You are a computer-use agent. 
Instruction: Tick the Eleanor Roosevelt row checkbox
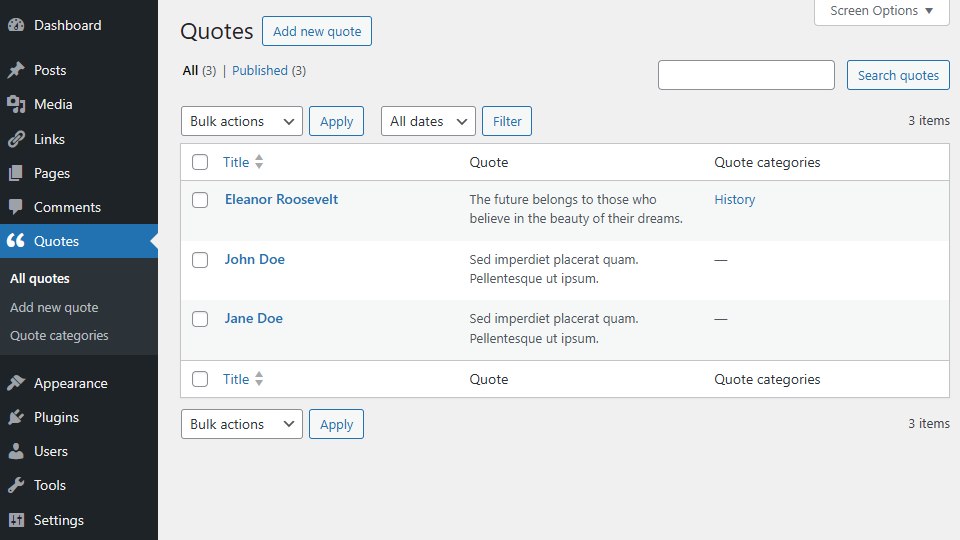point(200,200)
